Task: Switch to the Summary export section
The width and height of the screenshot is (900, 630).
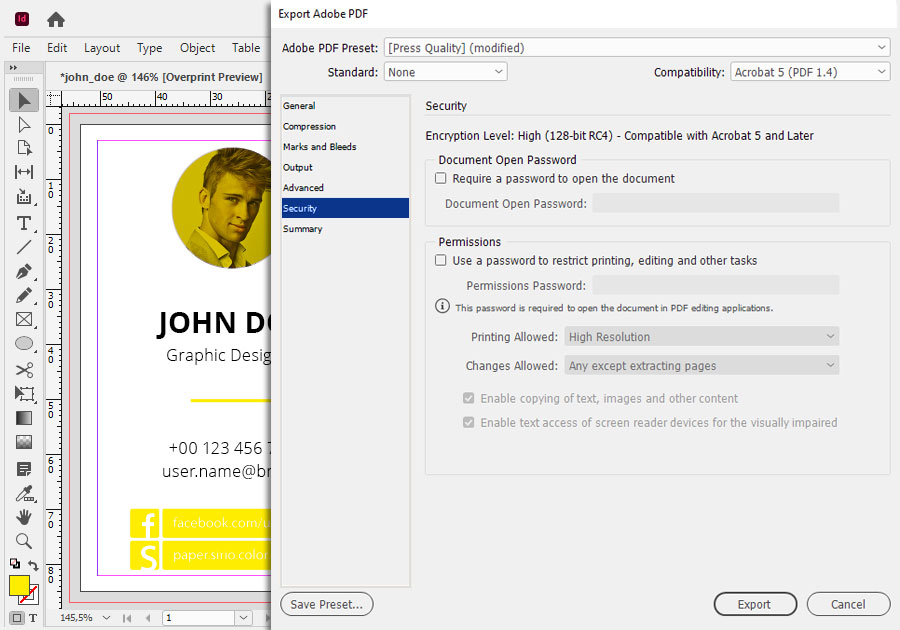Action: click(345, 229)
